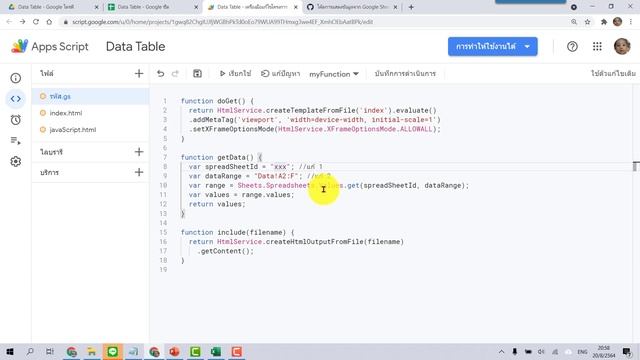The height and width of the screenshot is (360, 640).
Task: Go forward in the browser
Action: tap(22, 22)
